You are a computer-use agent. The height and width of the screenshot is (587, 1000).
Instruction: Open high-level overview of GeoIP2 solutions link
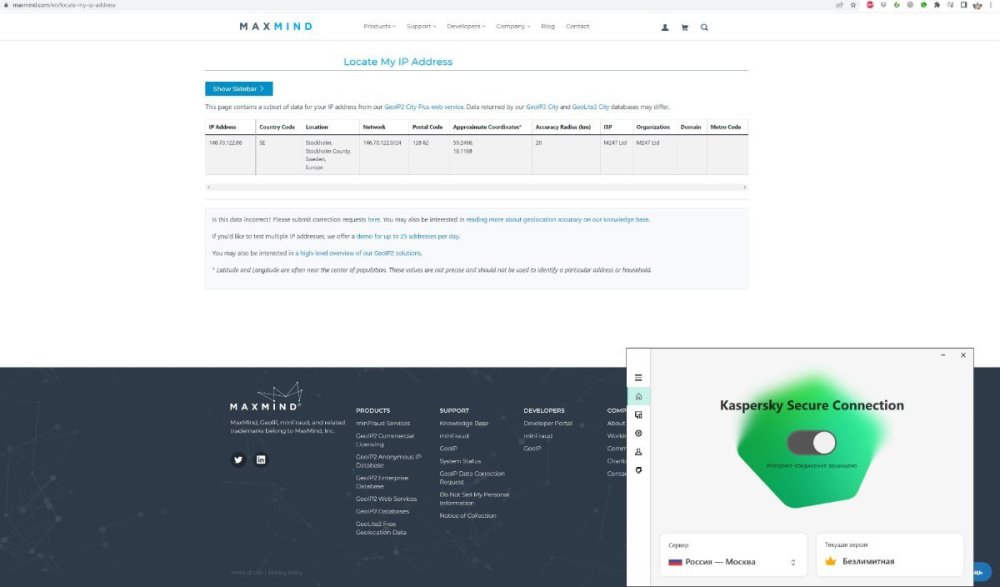click(360, 253)
